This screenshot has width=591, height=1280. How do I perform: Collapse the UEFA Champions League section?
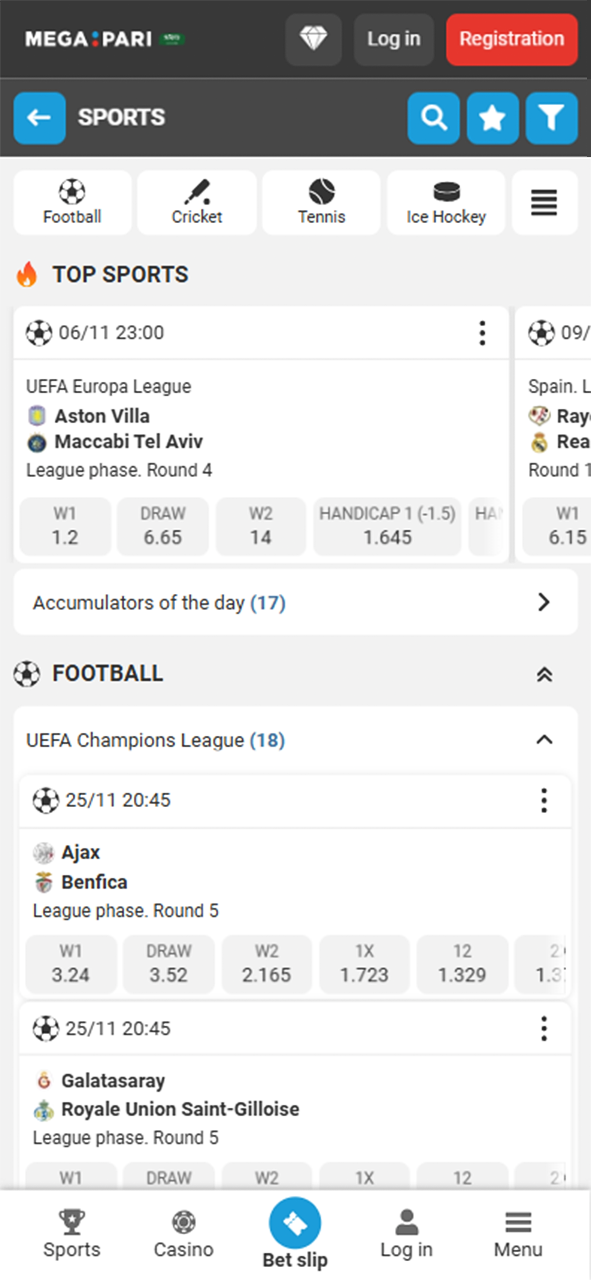tap(543, 740)
